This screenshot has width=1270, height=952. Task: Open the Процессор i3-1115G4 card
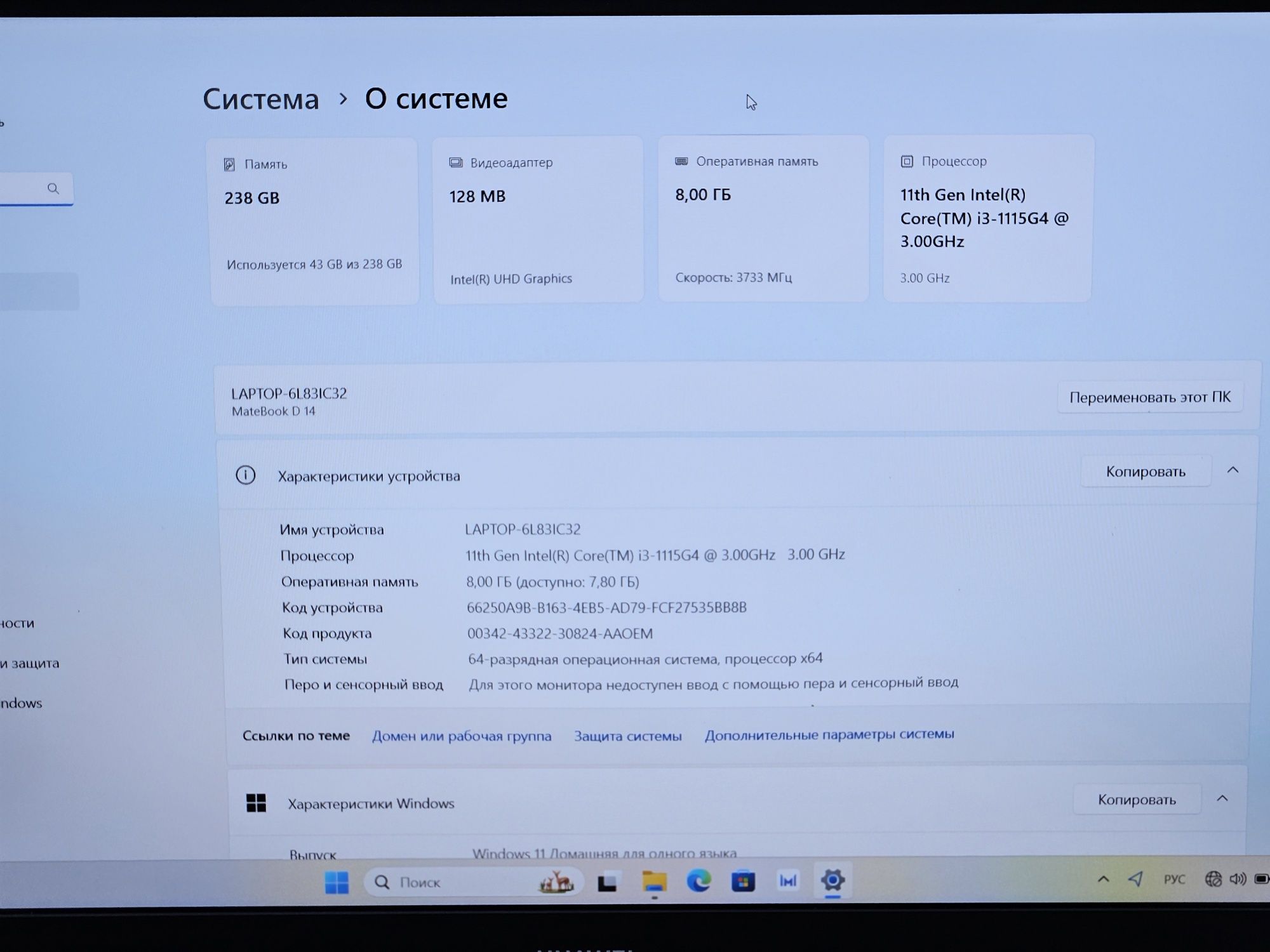pyautogui.click(x=988, y=218)
